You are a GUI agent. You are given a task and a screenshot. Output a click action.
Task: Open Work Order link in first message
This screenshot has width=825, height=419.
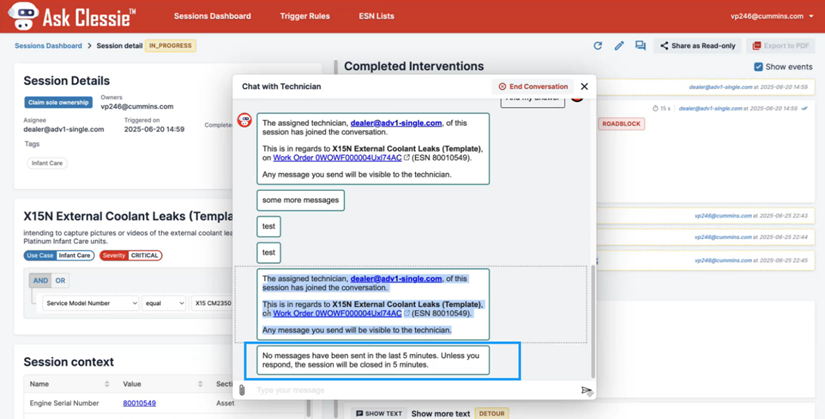[337, 157]
